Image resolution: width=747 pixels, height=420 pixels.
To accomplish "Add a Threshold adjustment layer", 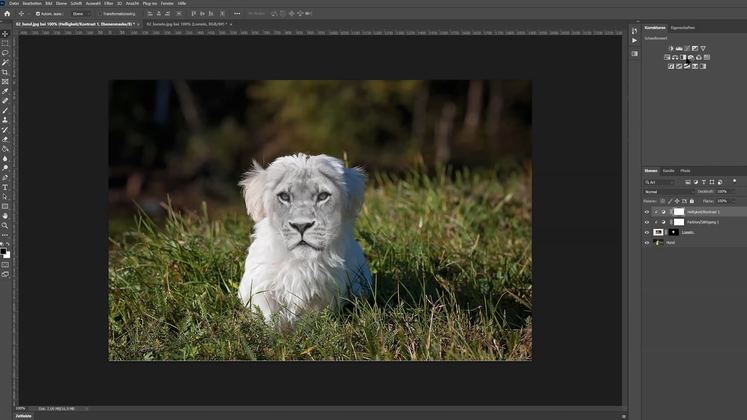I will tap(687, 66).
